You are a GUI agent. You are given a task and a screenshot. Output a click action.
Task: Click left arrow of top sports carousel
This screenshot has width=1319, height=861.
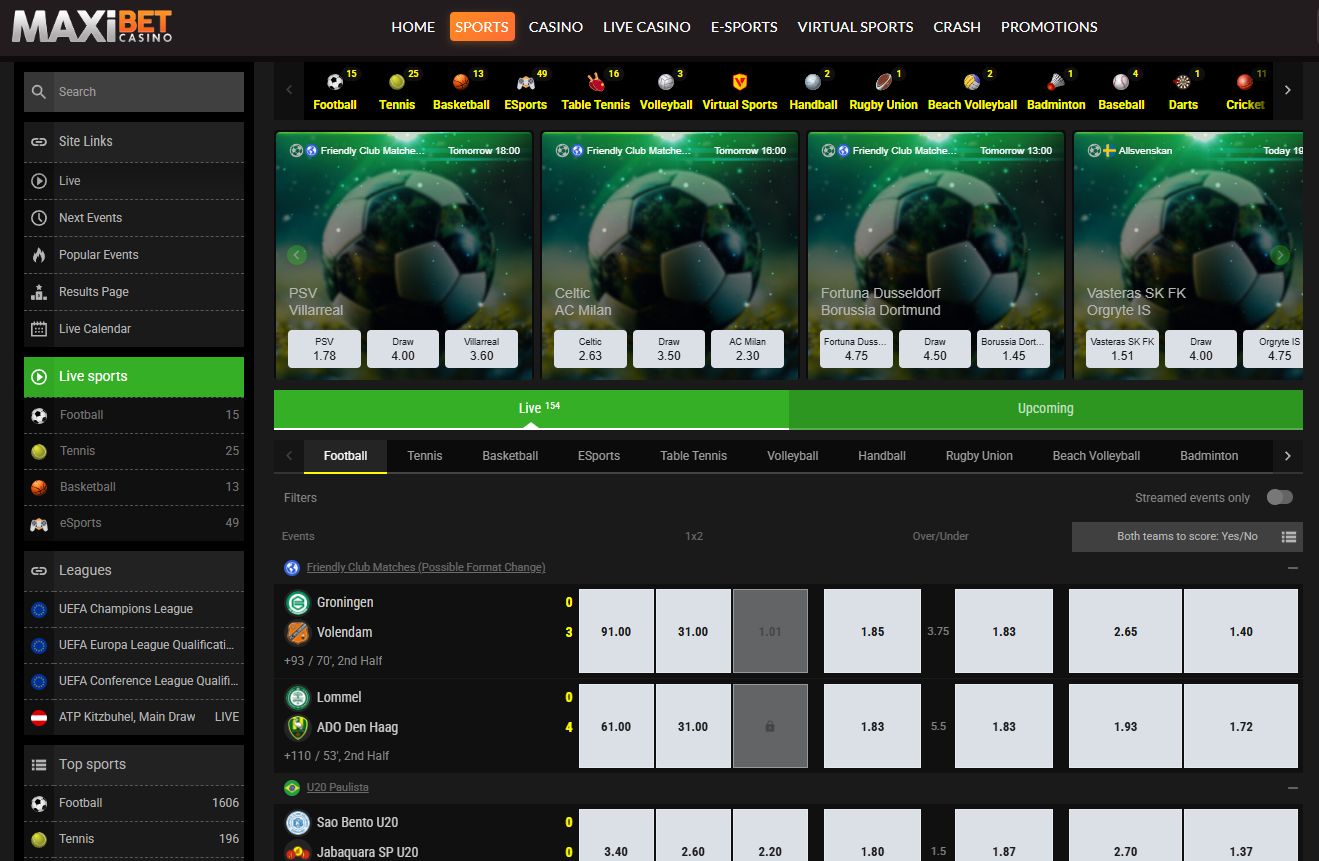coord(289,90)
